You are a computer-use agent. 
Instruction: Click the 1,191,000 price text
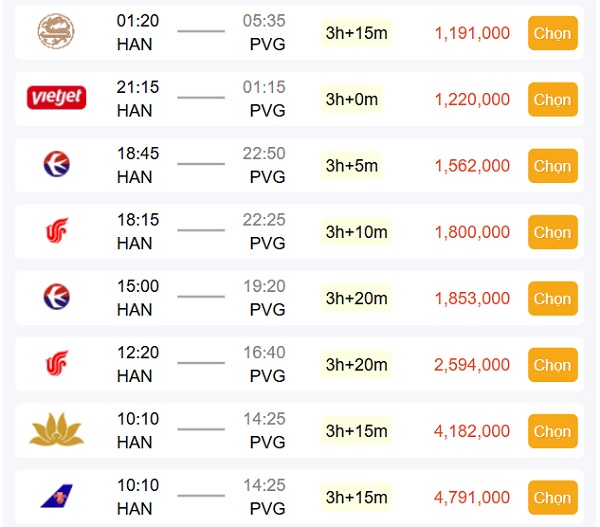(472, 33)
